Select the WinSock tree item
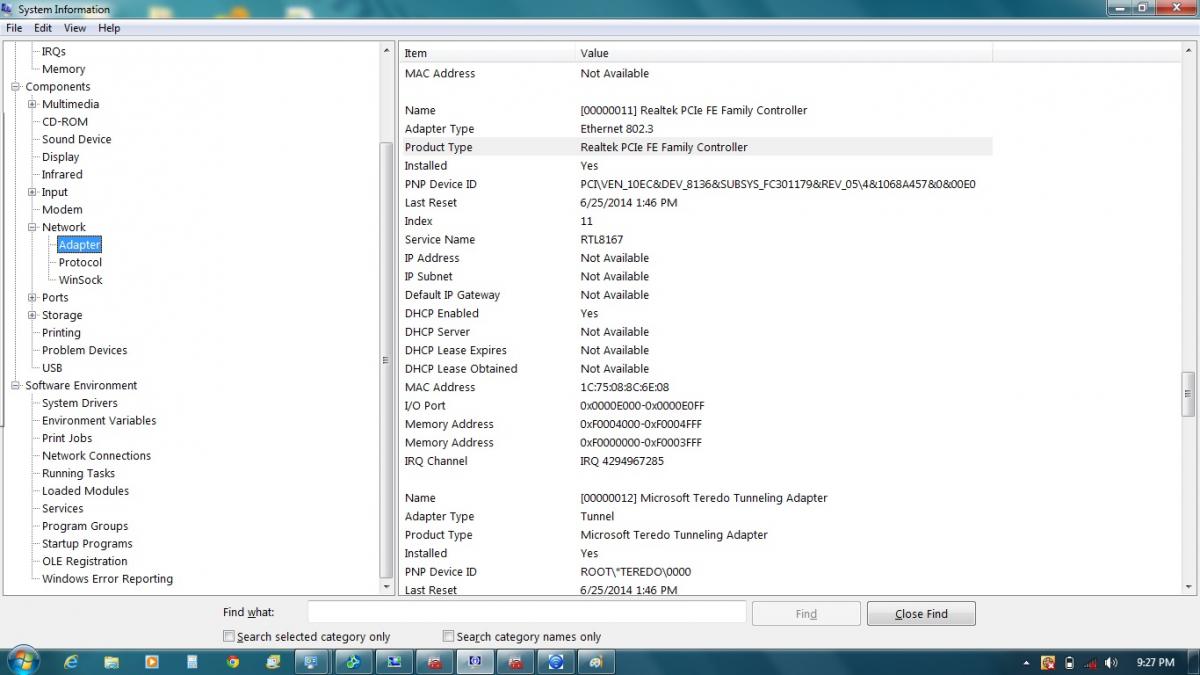This screenshot has height=675, width=1200. (x=80, y=280)
